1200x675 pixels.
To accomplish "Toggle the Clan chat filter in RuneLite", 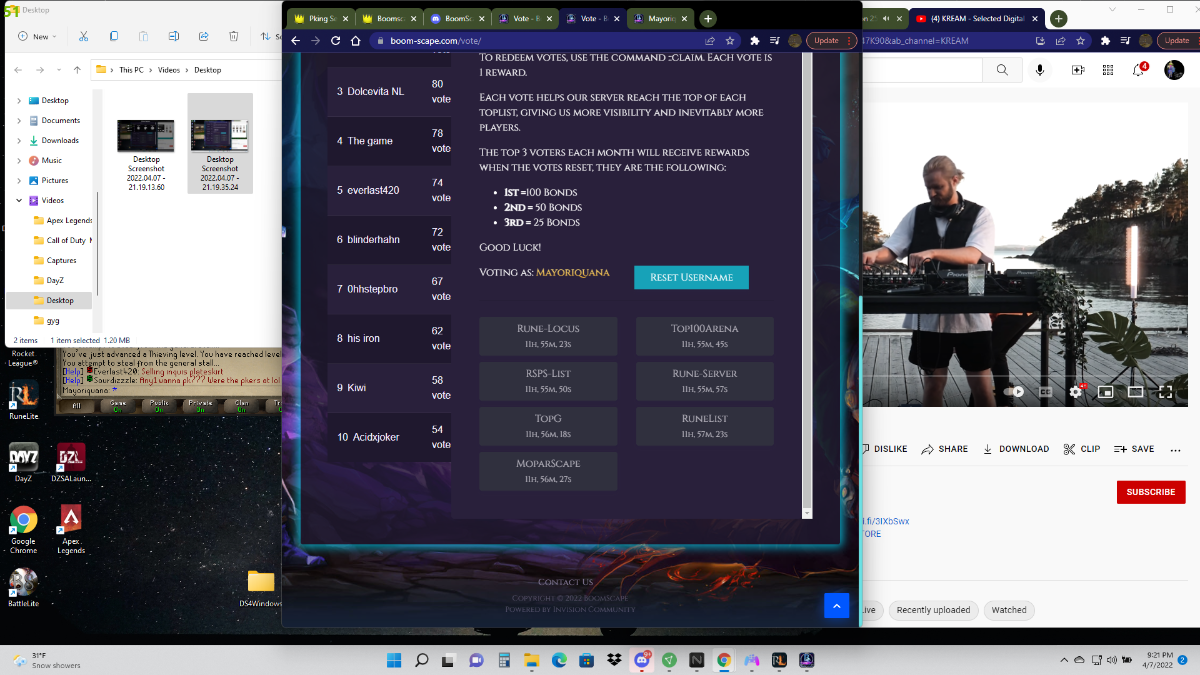I will click(x=241, y=405).
